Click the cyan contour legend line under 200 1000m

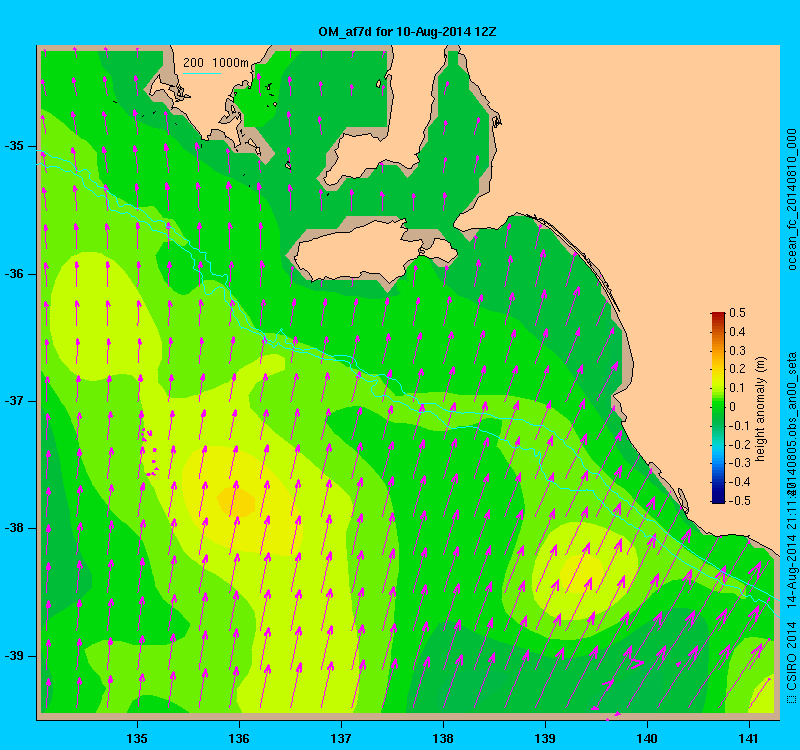[x=202, y=73]
